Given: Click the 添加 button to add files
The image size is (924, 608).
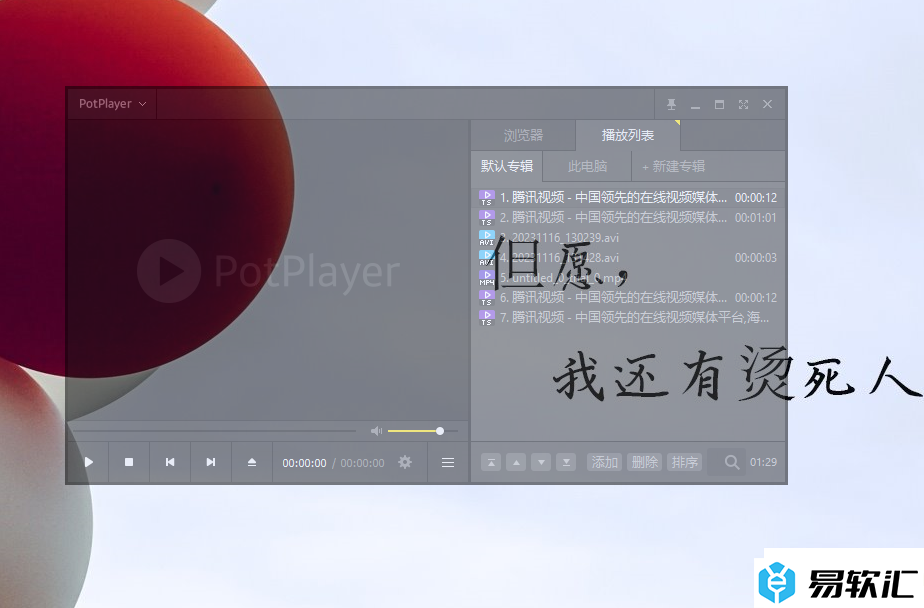Looking at the screenshot, I should 605,462.
